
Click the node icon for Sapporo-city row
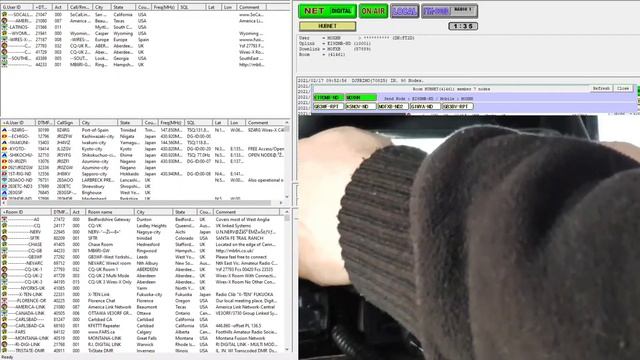(x=4, y=174)
